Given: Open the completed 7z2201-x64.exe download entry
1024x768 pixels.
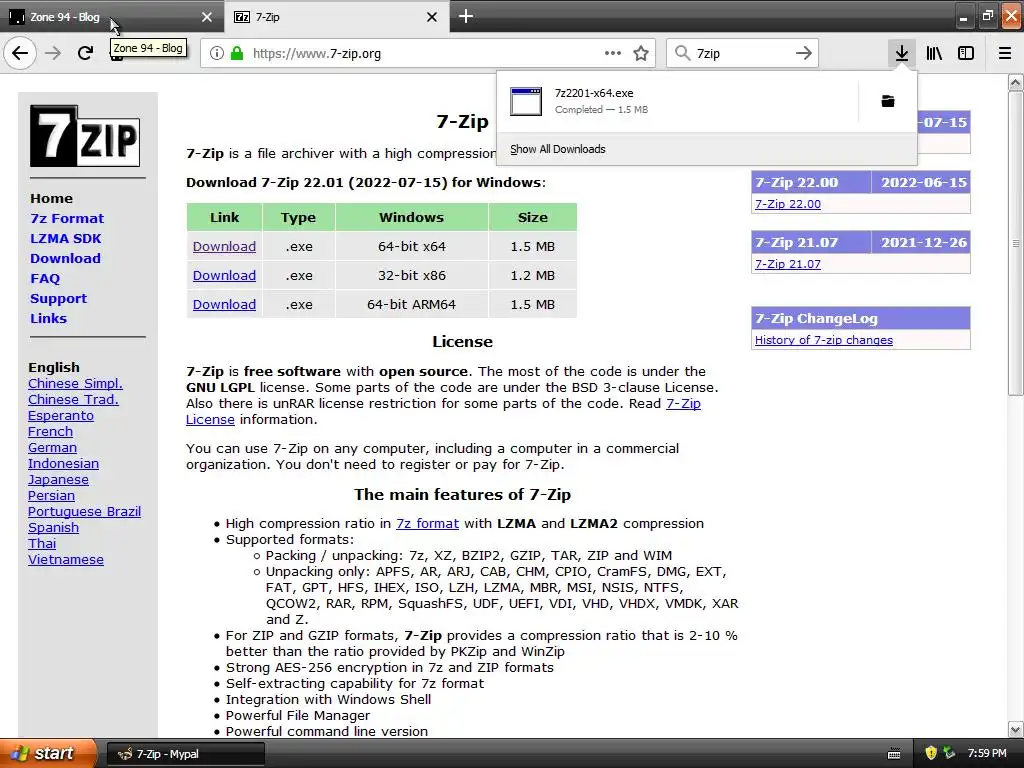Looking at the screenshot, I should (677, 101).
